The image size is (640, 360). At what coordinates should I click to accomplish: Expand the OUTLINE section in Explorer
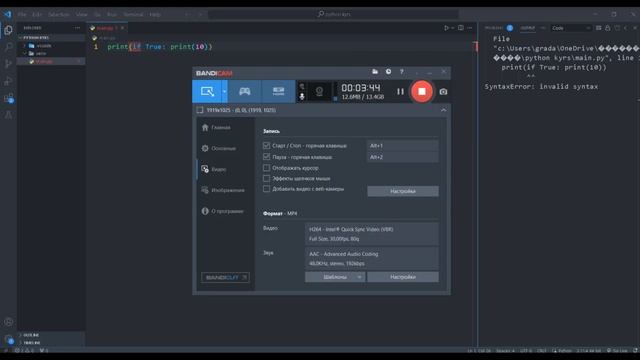[x=51, y=335]
